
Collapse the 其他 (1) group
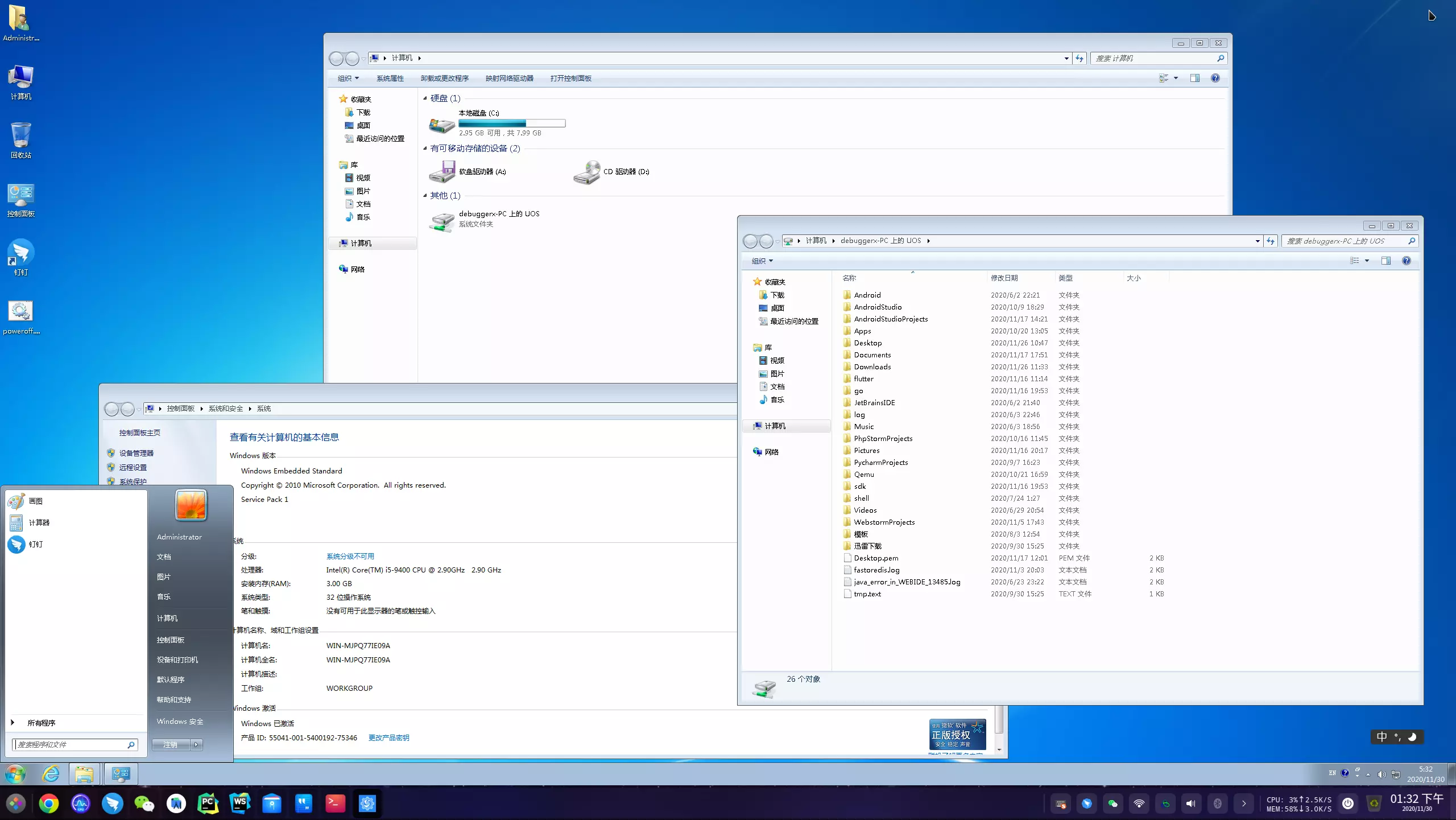point(425,196)
